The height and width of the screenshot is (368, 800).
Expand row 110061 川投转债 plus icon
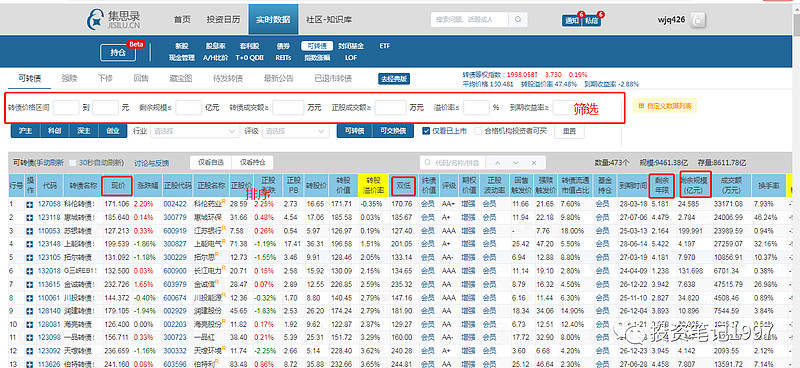coord(30,297)
